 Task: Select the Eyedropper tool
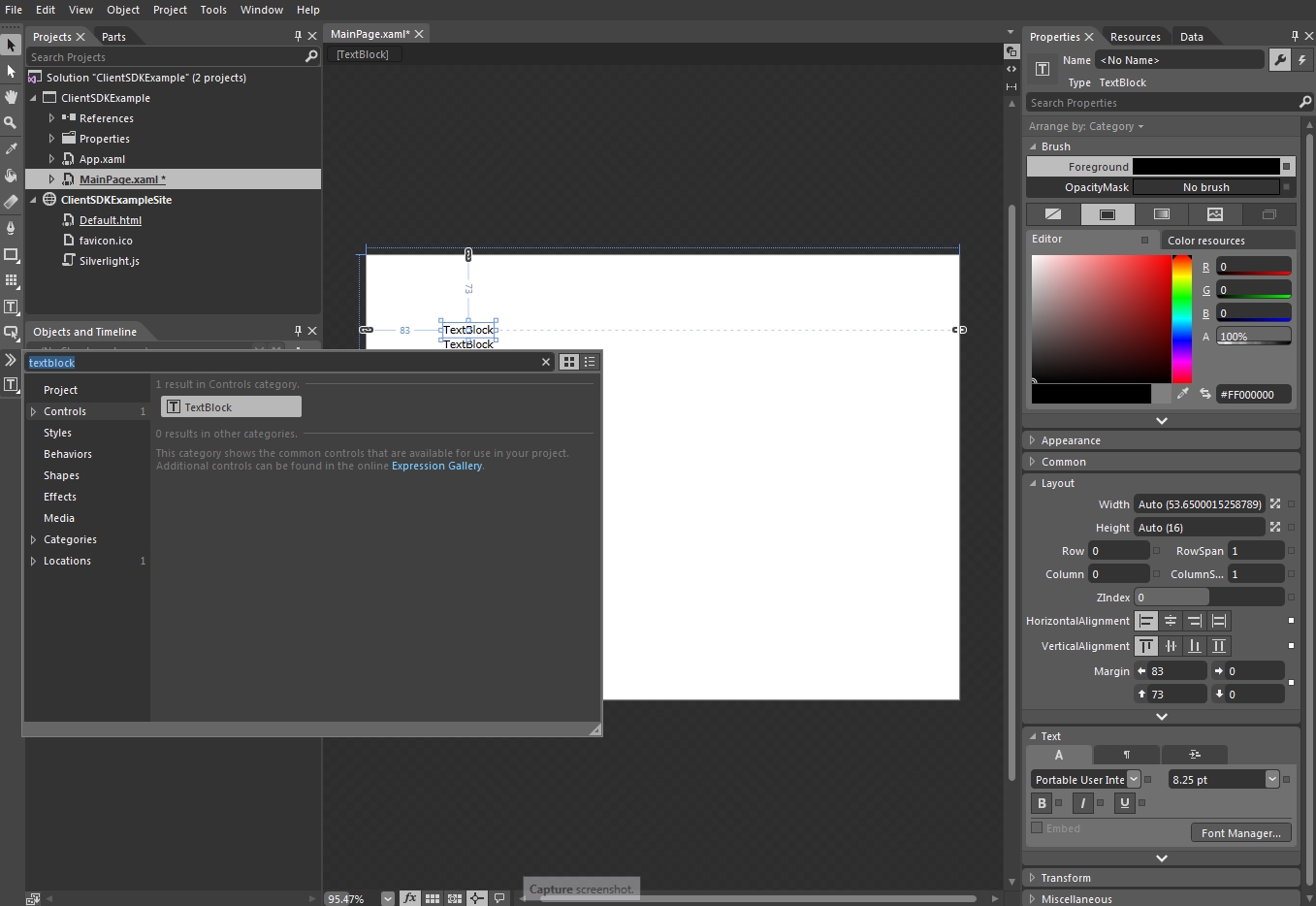[x=11, y=148]
